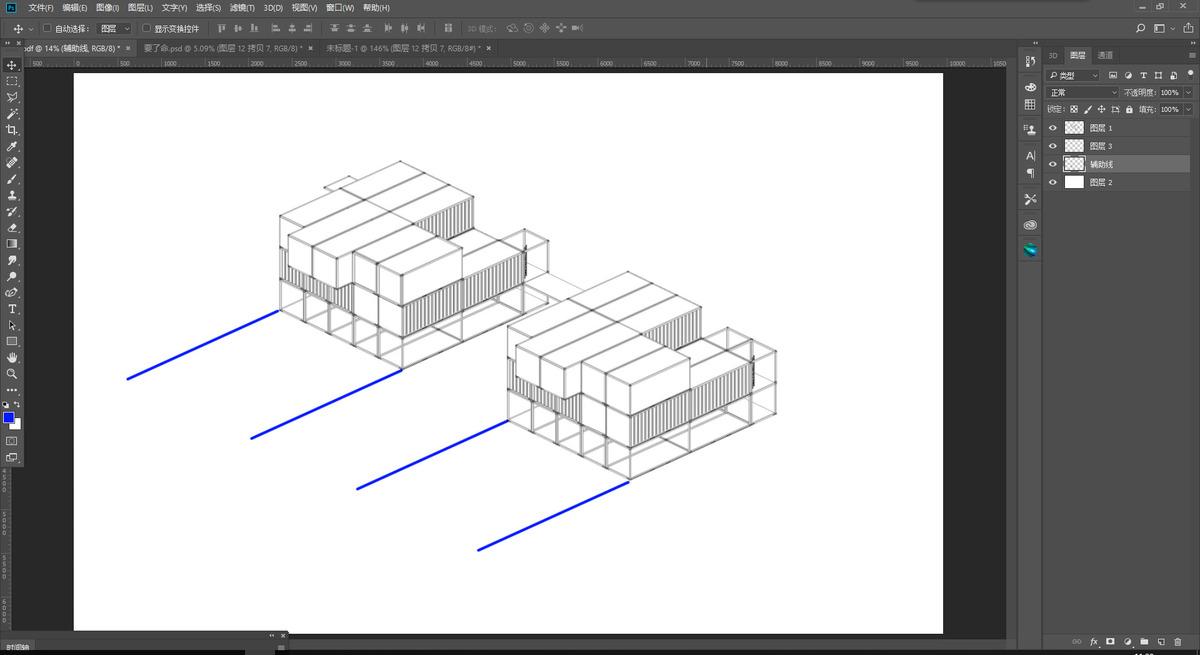Hide 图层 2 with its eye icon

click(x=1052, y=182)
